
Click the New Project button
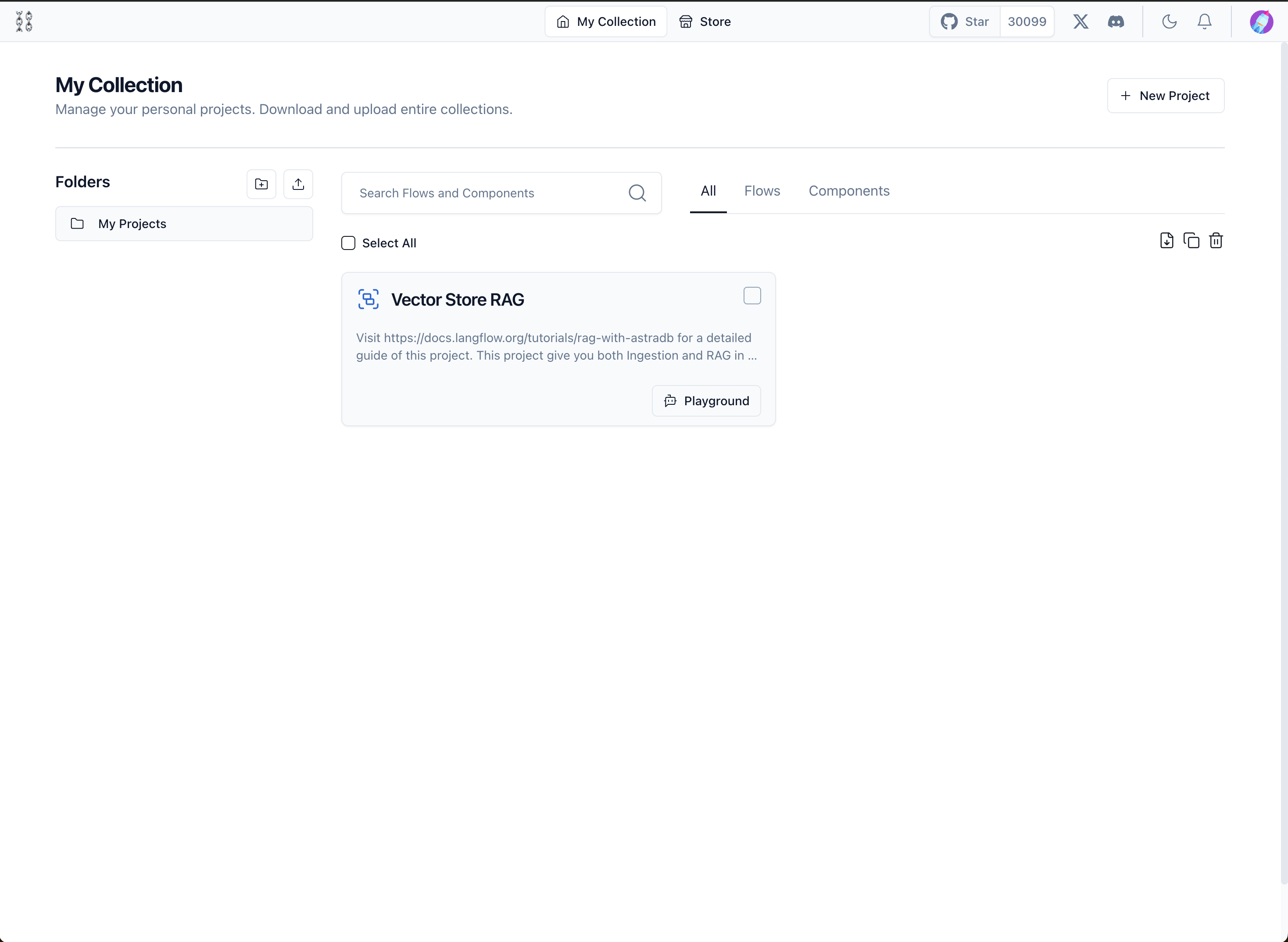[x=1165, y=96]
